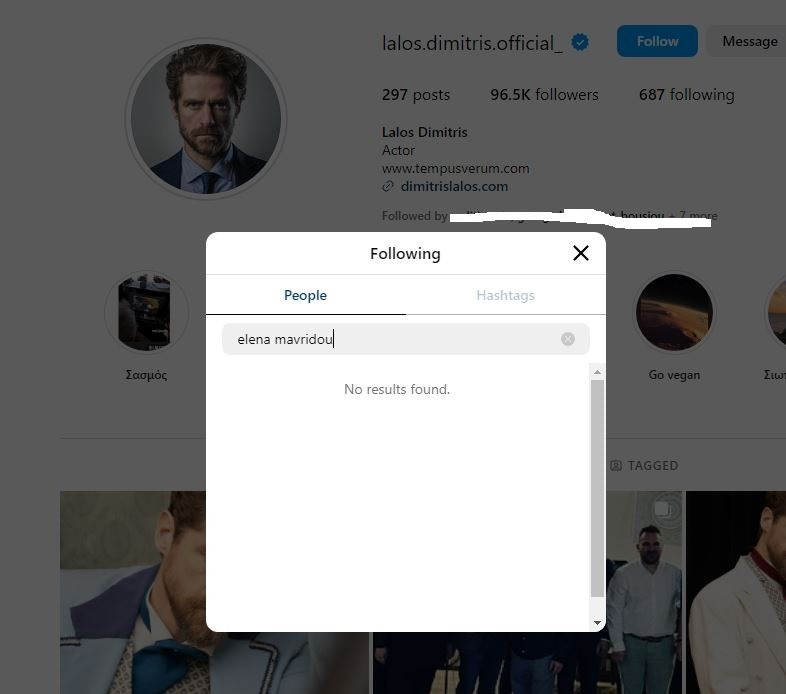Viewport: 786px width, 694px height.
Task: Open the dimitrislalos.com link
Action: coord(454,186)
